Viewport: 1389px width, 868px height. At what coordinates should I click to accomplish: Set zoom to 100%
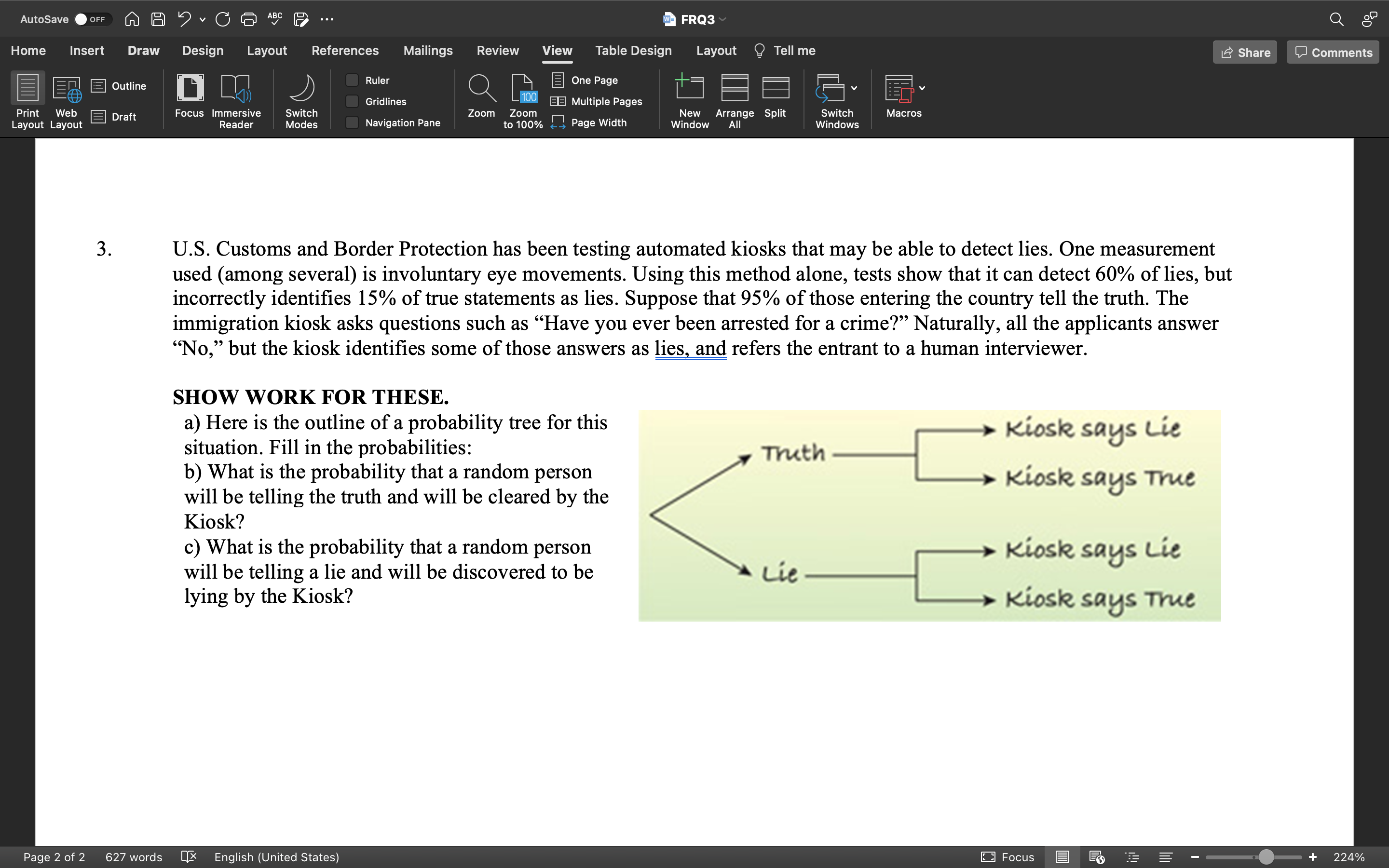(522, 100)
